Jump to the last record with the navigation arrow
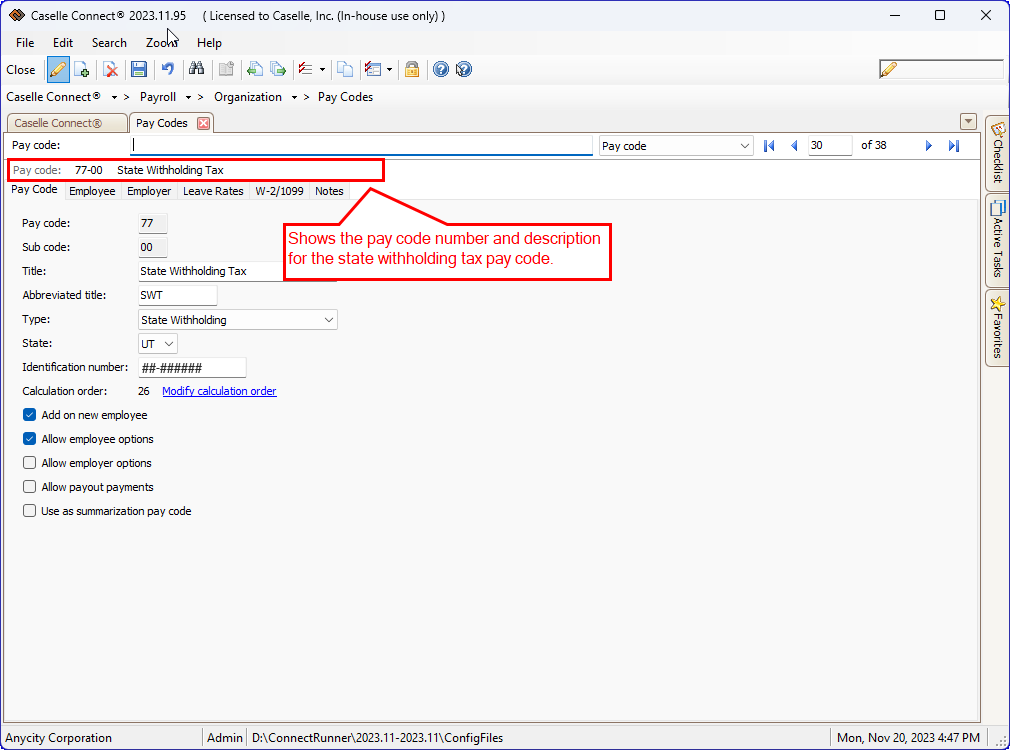This screenshot has height=750, width=1010. tap(951, 145)
